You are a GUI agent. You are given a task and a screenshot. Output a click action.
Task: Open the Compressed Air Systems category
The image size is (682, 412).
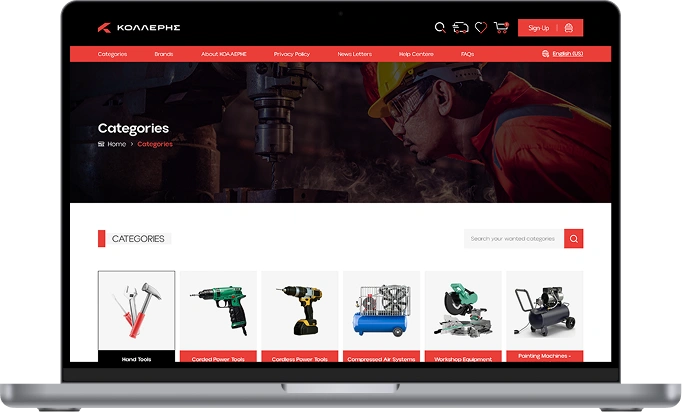(381, 315)
